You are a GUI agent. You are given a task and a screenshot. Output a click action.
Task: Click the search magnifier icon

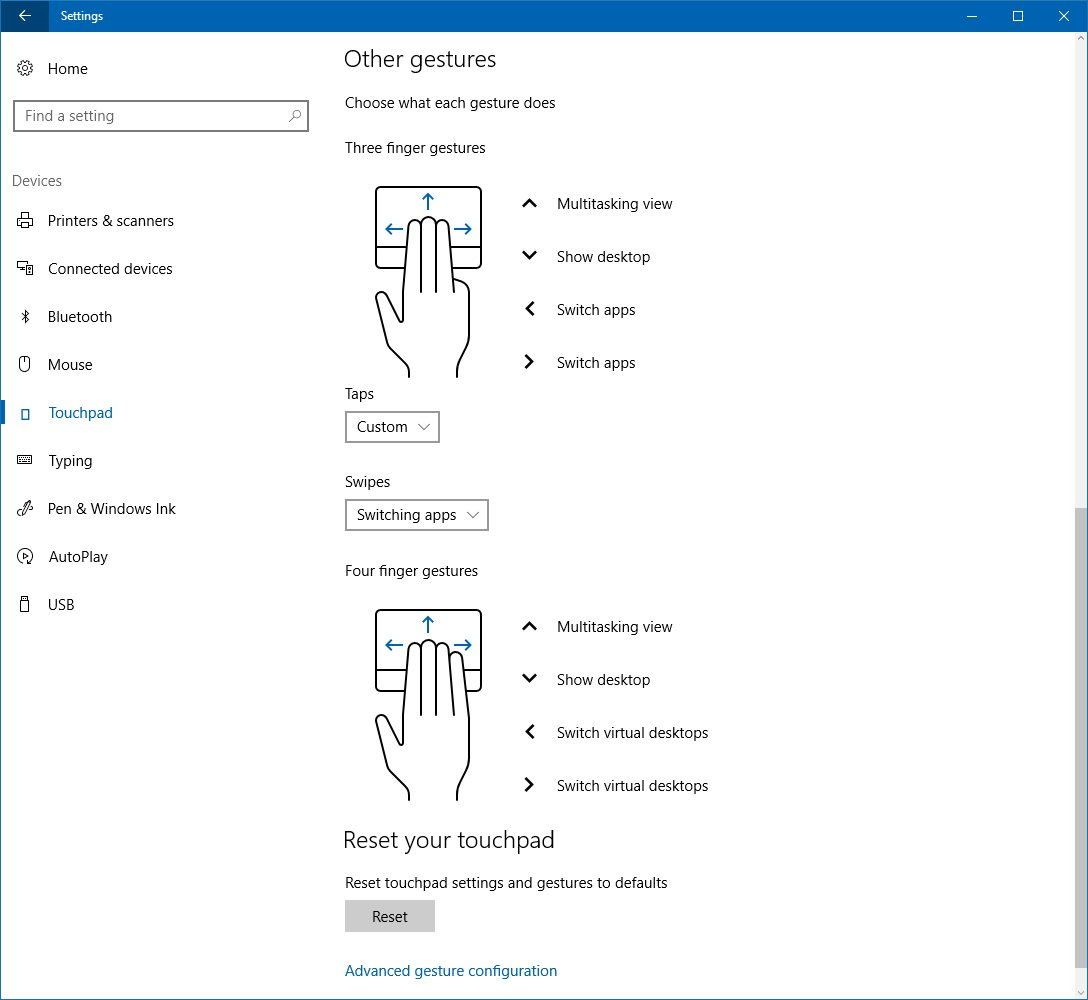(x=295, y=116)
